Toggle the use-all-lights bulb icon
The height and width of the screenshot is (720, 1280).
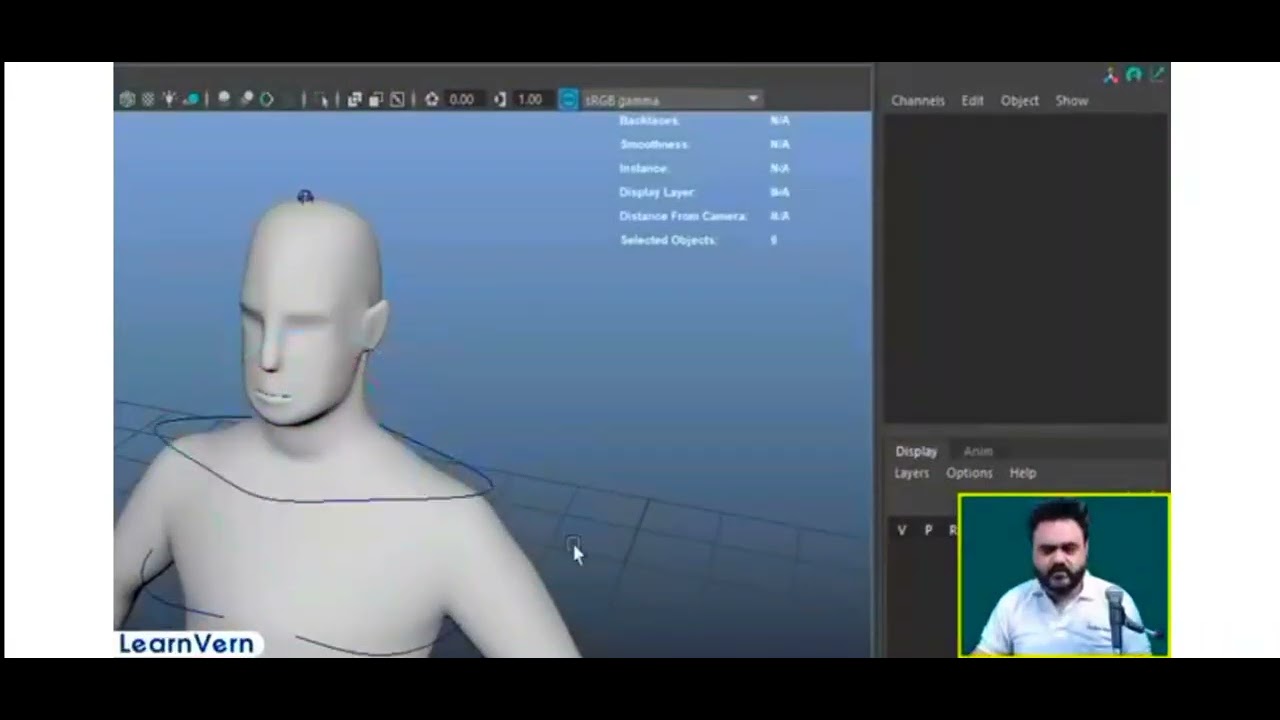coord(169,99)
